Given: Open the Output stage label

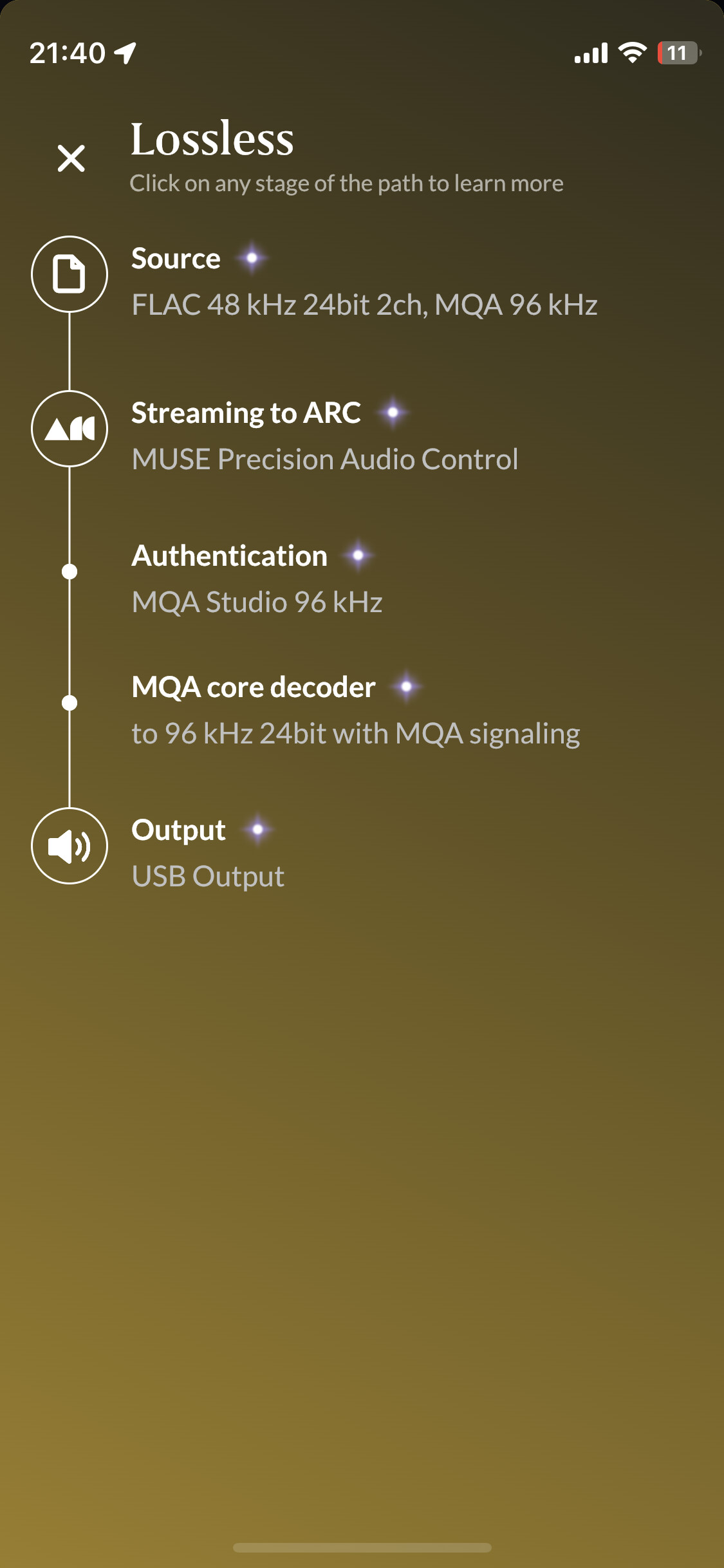Looking at the screenshot, I should pyautogui.click(x=178, y=830).
